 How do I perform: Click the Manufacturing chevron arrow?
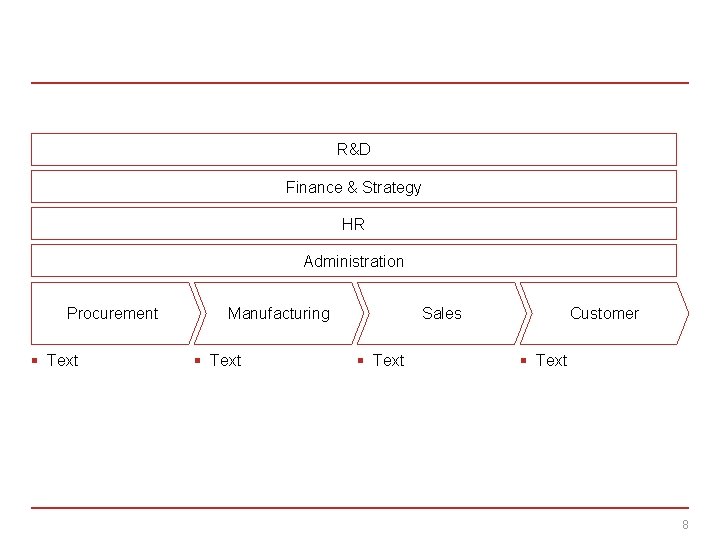[278, 313]
